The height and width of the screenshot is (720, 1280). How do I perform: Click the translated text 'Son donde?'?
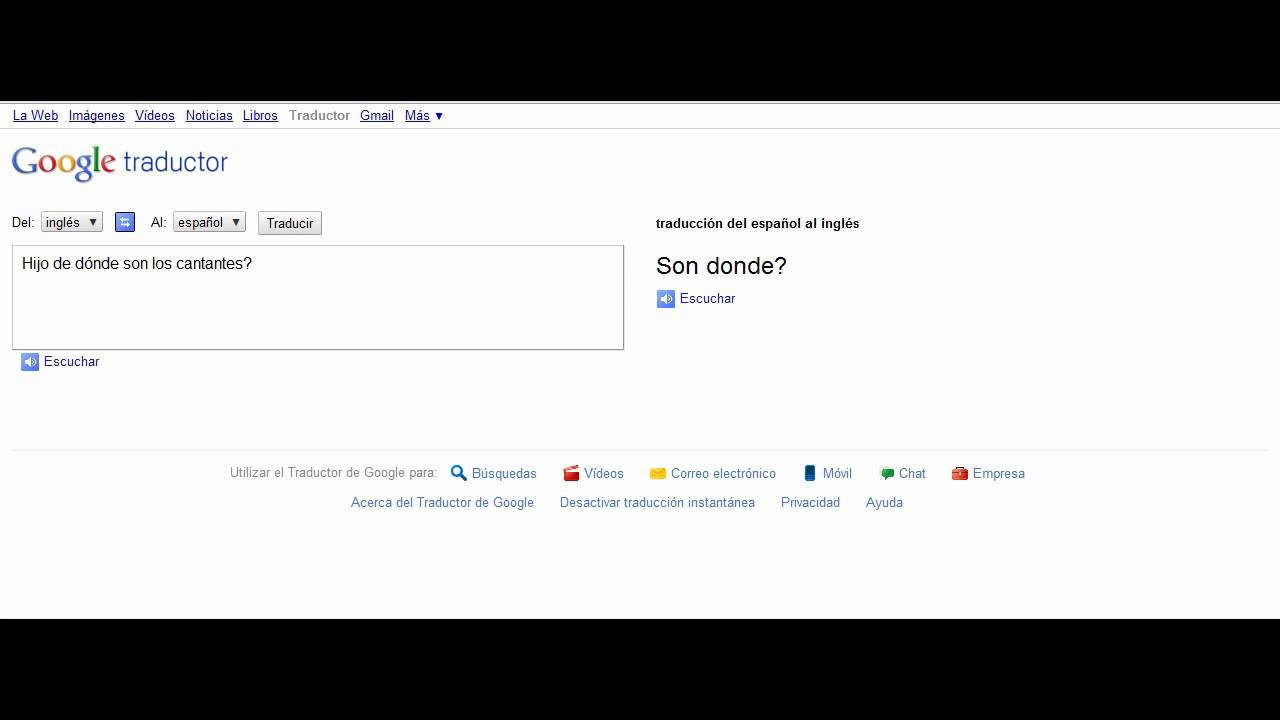pos(721,266)
